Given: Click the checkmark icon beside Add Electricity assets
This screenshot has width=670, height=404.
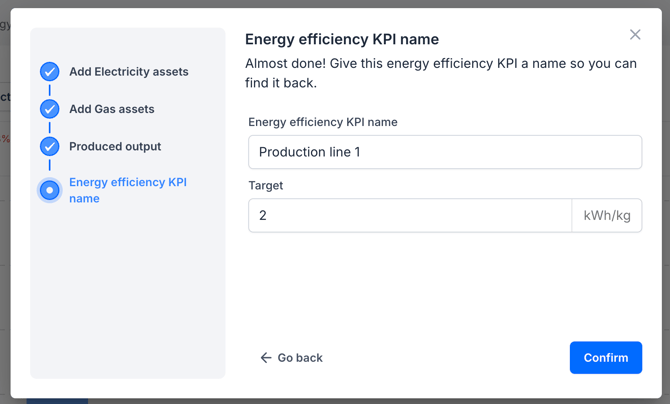Looking at the screenshot, I should (x=50, y=72).
